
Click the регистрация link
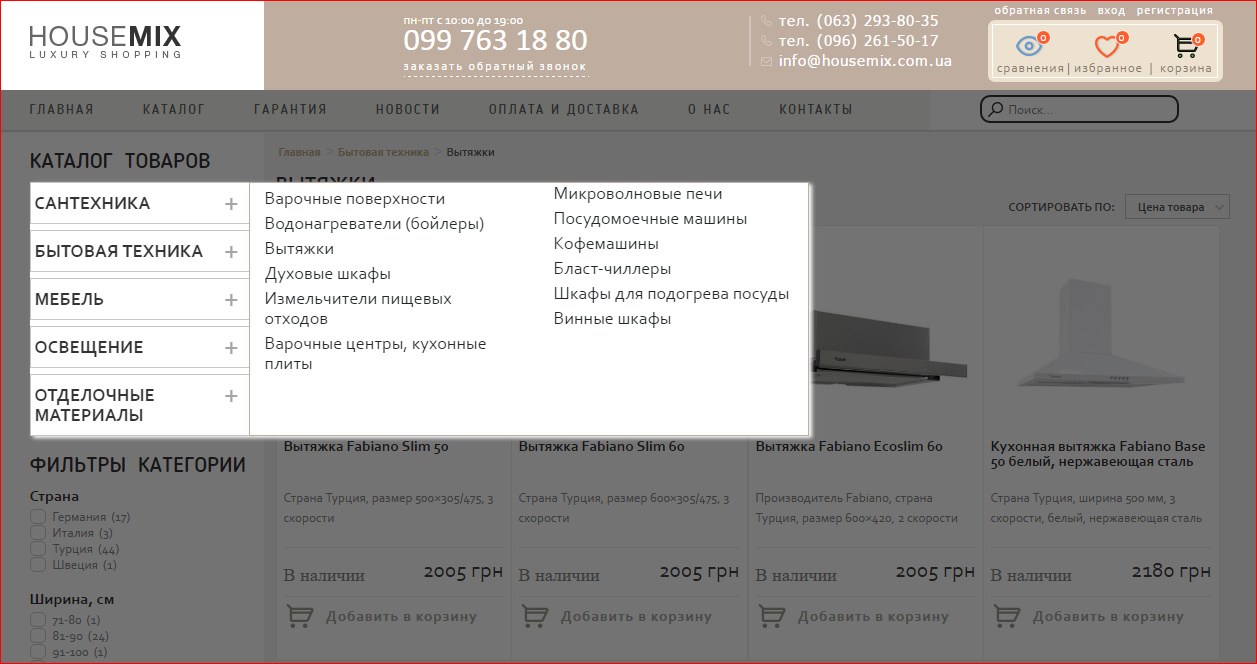coord(1174,11)
